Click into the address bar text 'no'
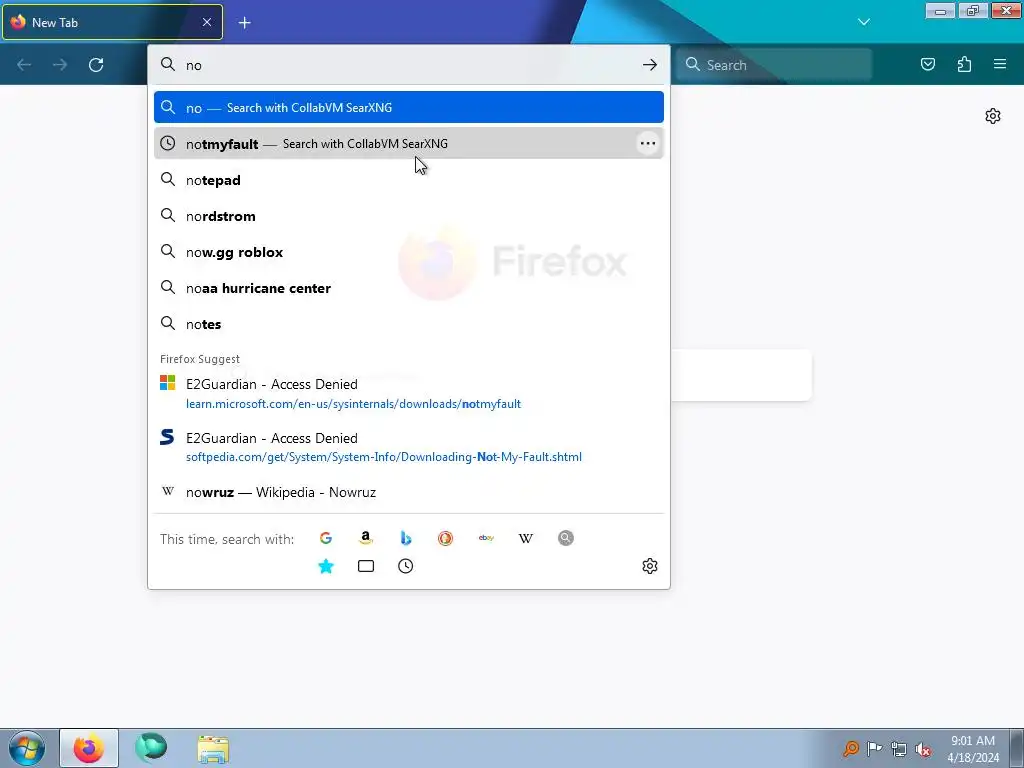 194,65
